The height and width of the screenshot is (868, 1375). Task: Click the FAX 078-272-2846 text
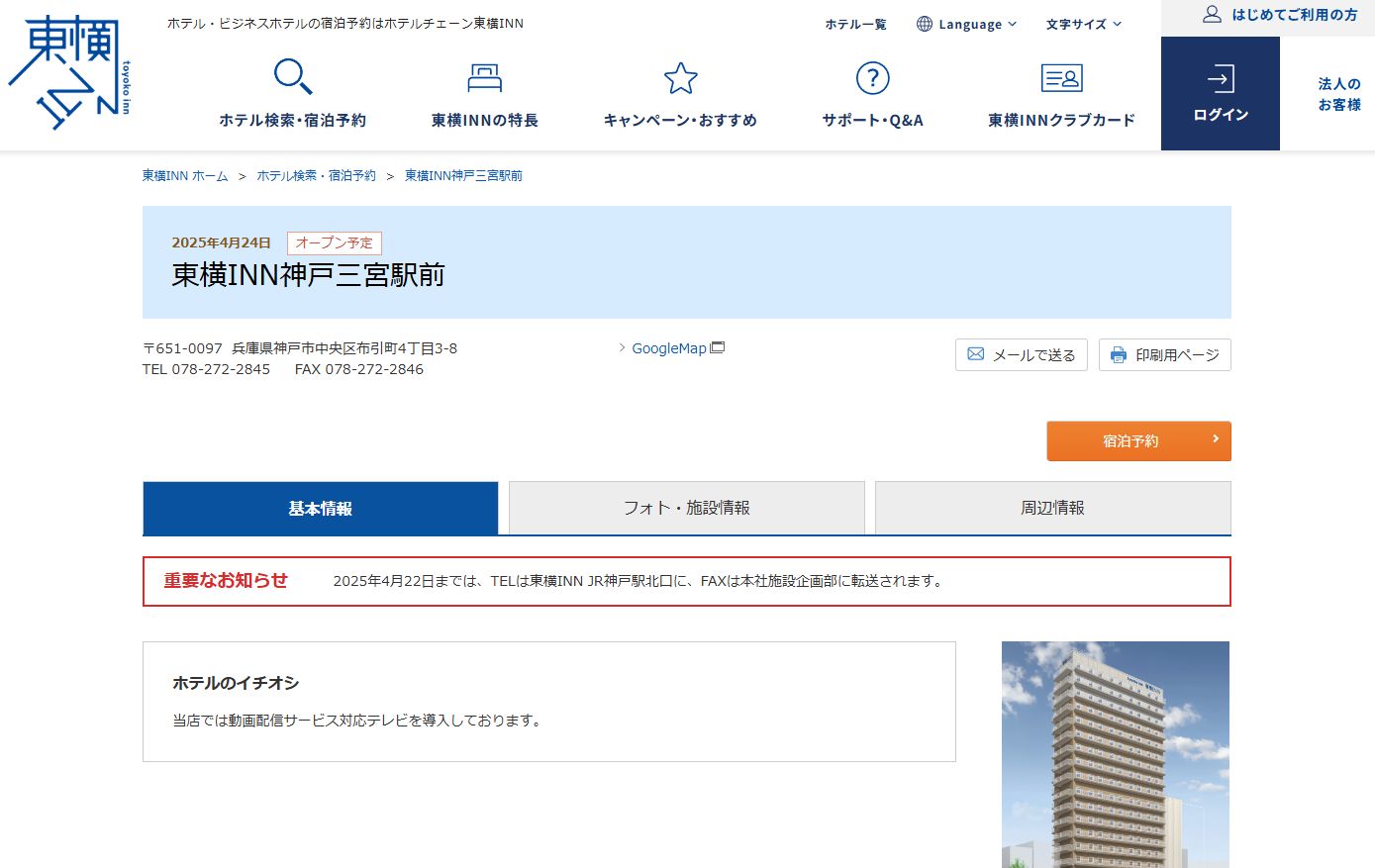click(x=359, y=369)
